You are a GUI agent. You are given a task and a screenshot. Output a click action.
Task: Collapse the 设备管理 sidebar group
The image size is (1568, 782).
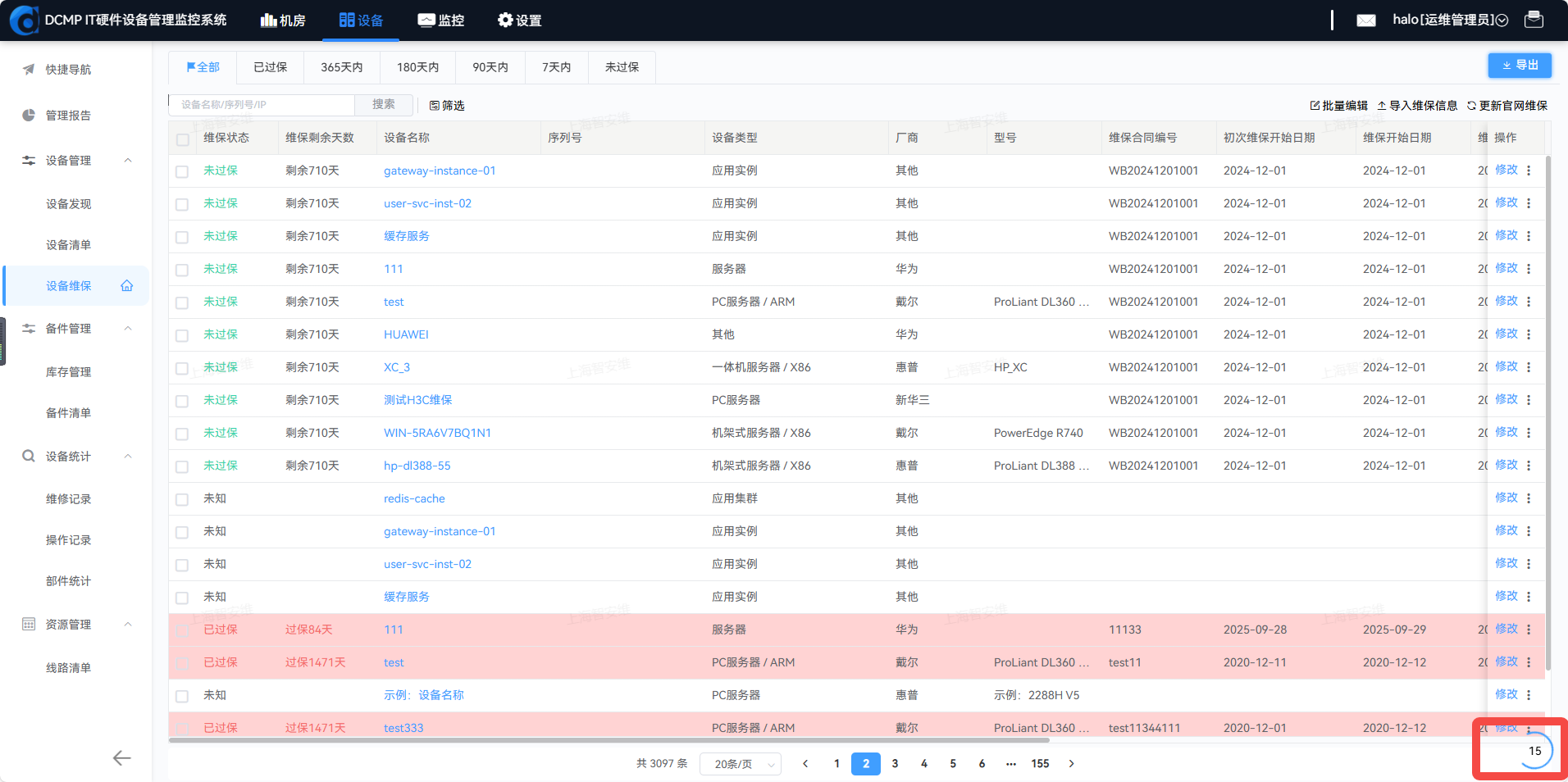[128, 161]
